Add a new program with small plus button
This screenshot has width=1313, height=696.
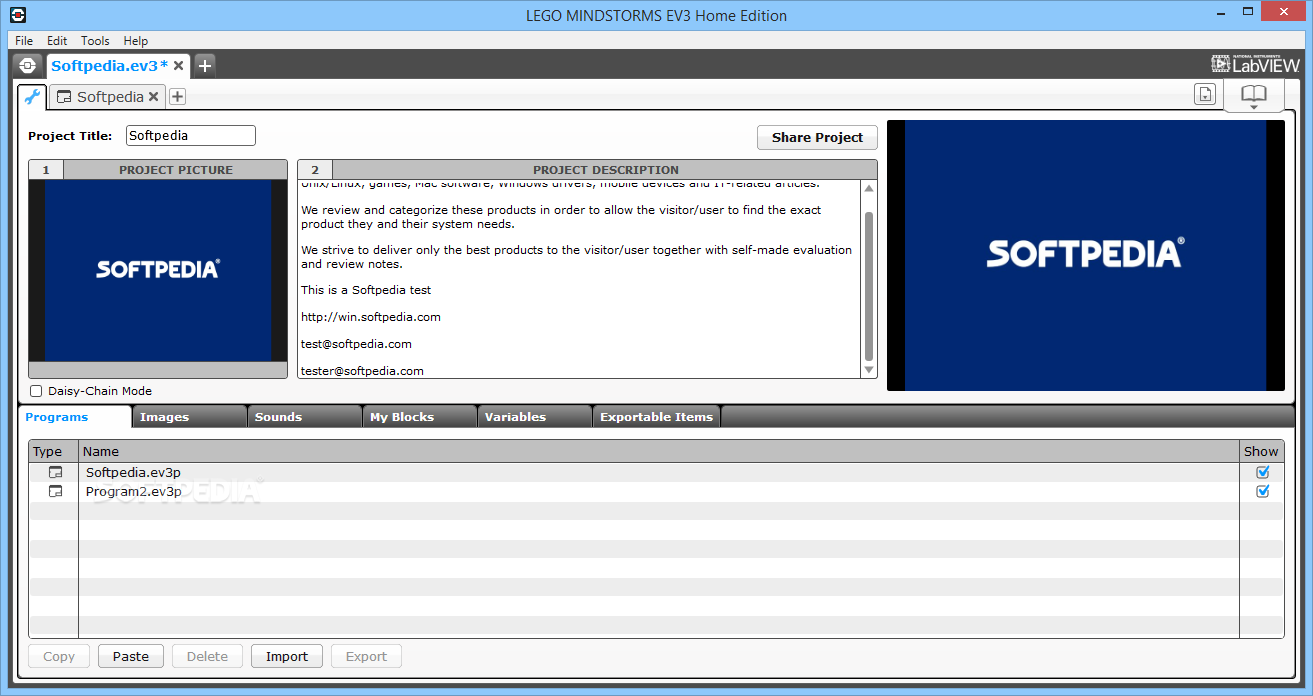[x=177, y=97]
